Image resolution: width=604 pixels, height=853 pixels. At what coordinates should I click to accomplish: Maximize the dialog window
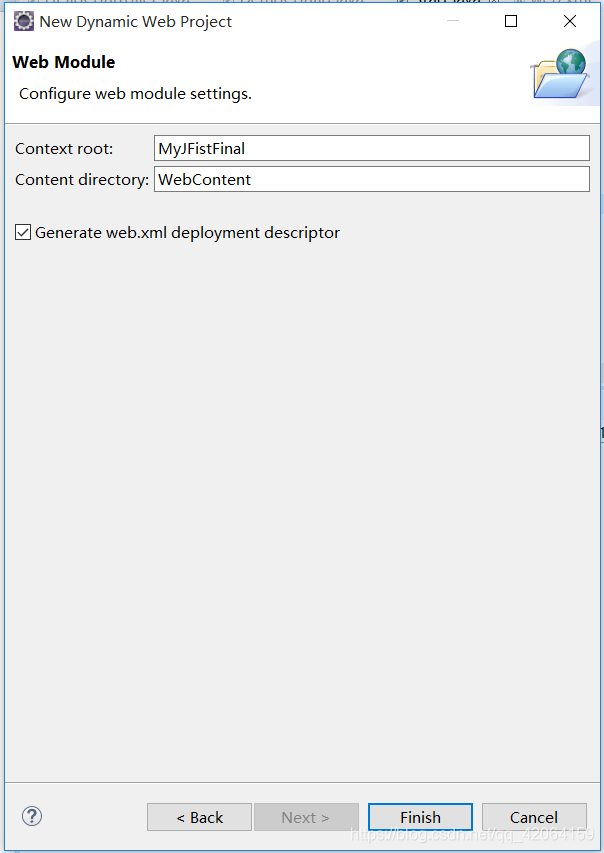pyautogui.click(x=511, y=21)
